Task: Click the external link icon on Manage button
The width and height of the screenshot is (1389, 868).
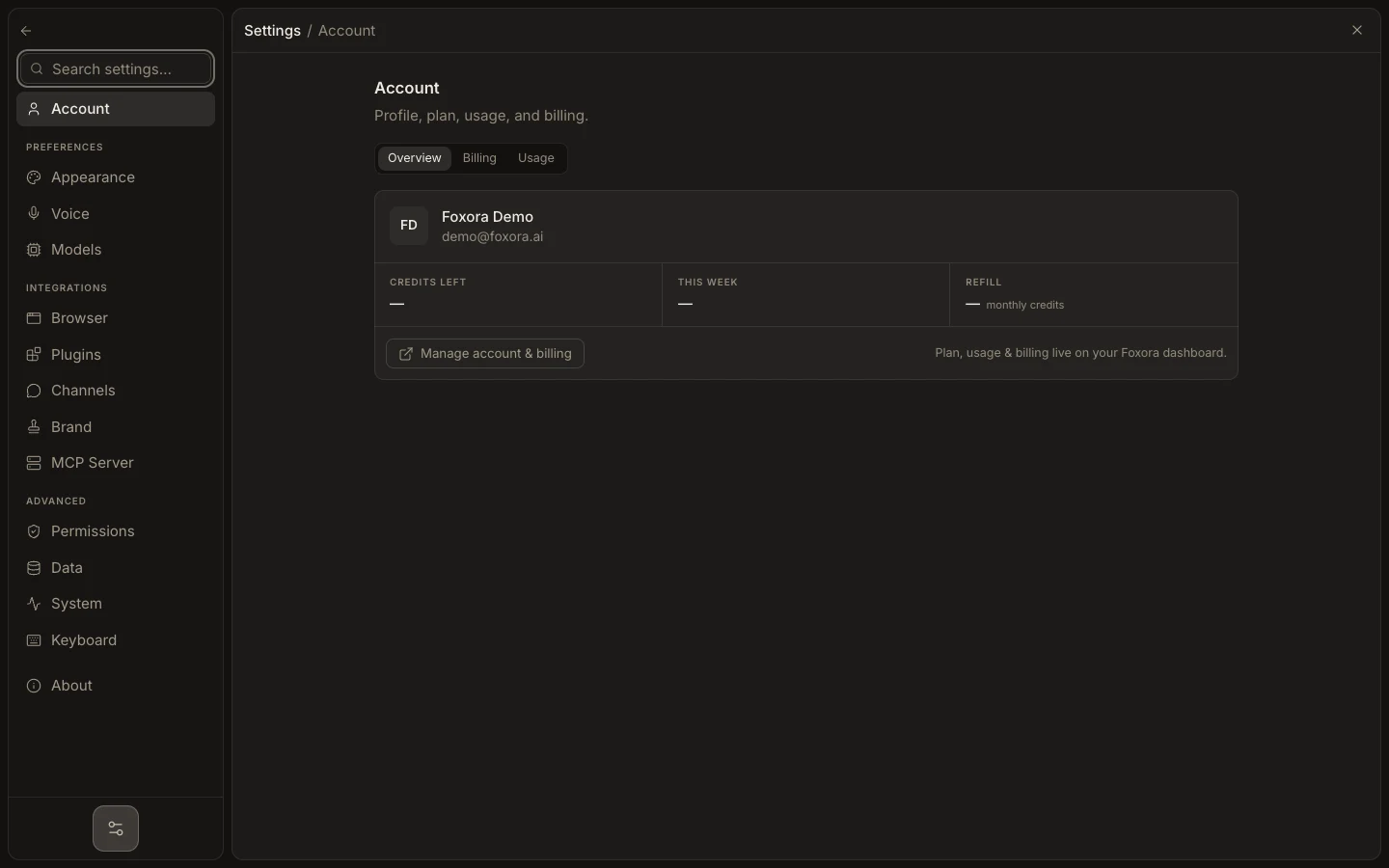Action: pos(406,354)
